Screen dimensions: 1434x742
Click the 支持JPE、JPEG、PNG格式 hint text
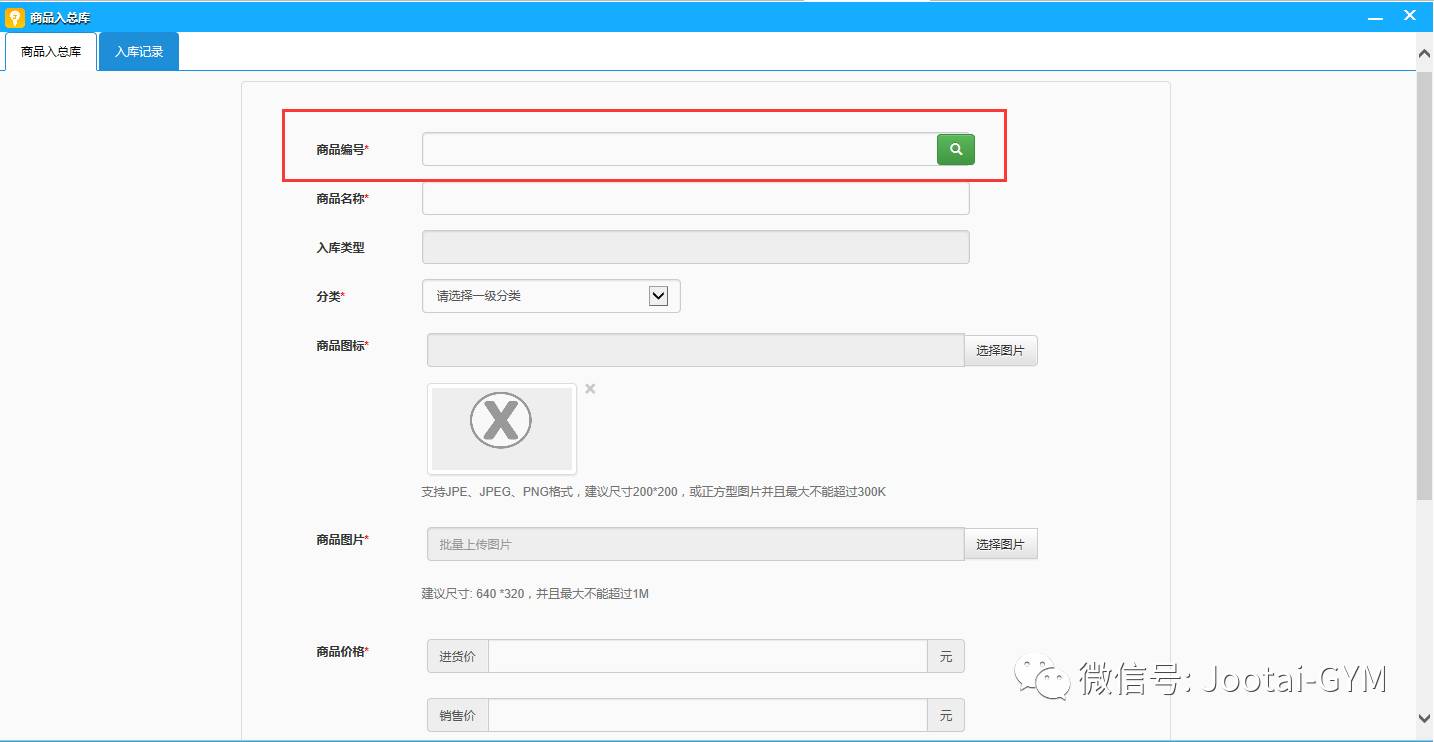click(654, 492)
